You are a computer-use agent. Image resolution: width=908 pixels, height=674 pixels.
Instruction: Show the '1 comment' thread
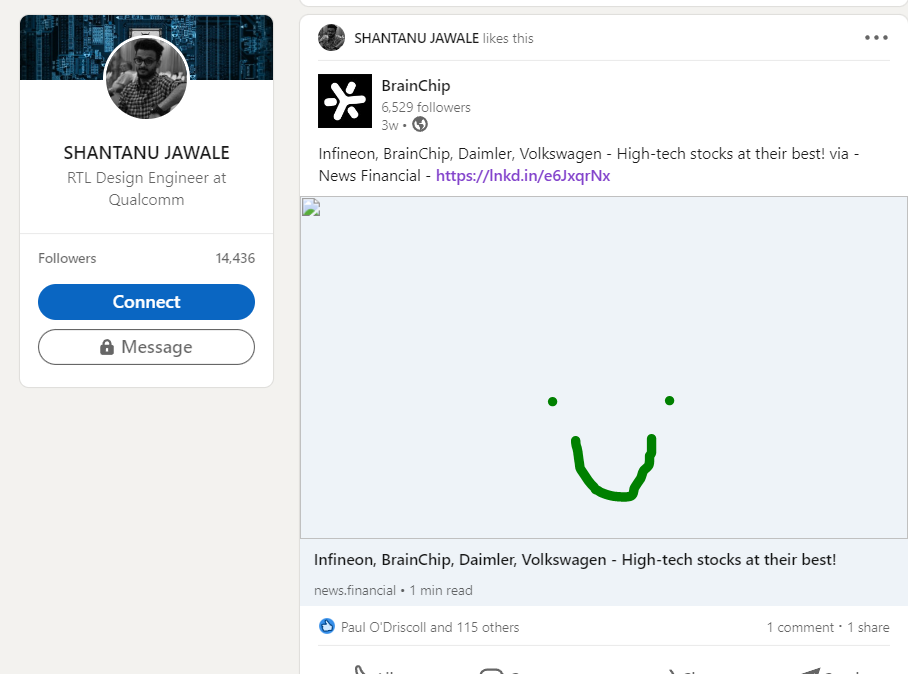coord(800,627)
